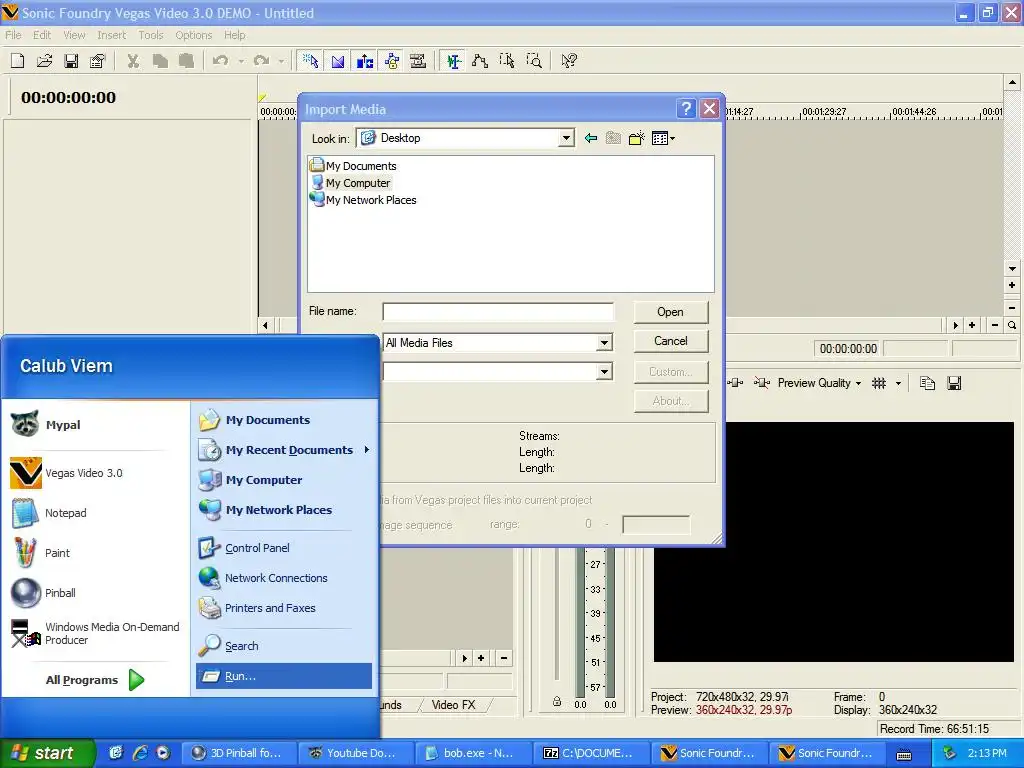Click the File name input field

(498, 312)
